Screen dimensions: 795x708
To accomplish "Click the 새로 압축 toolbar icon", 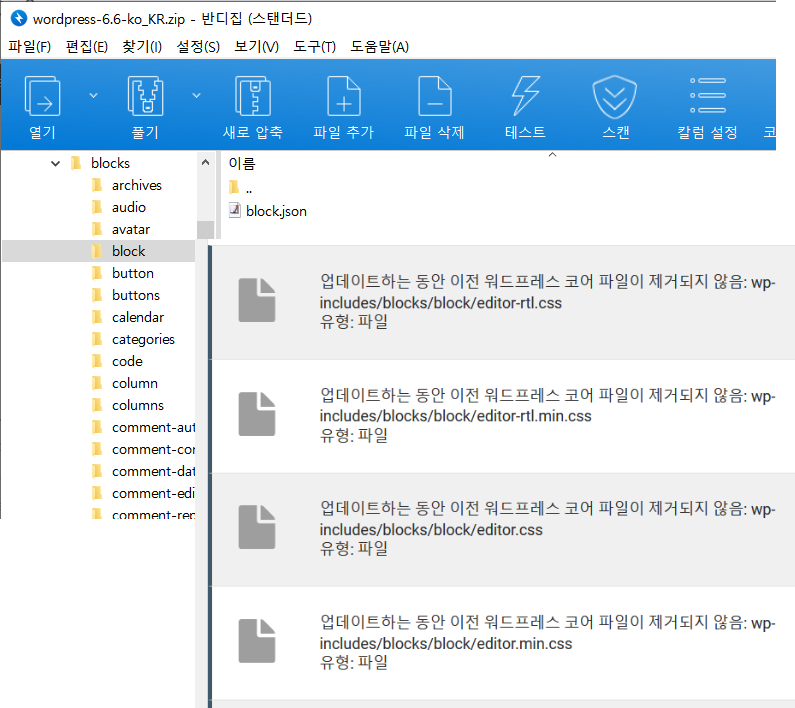I will click(252, 96).
